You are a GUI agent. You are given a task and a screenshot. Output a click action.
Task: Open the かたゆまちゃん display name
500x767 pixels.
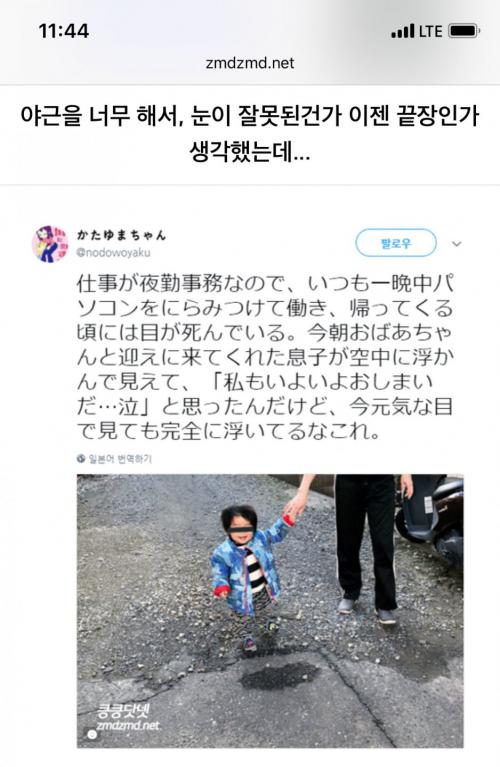[121, 235]
